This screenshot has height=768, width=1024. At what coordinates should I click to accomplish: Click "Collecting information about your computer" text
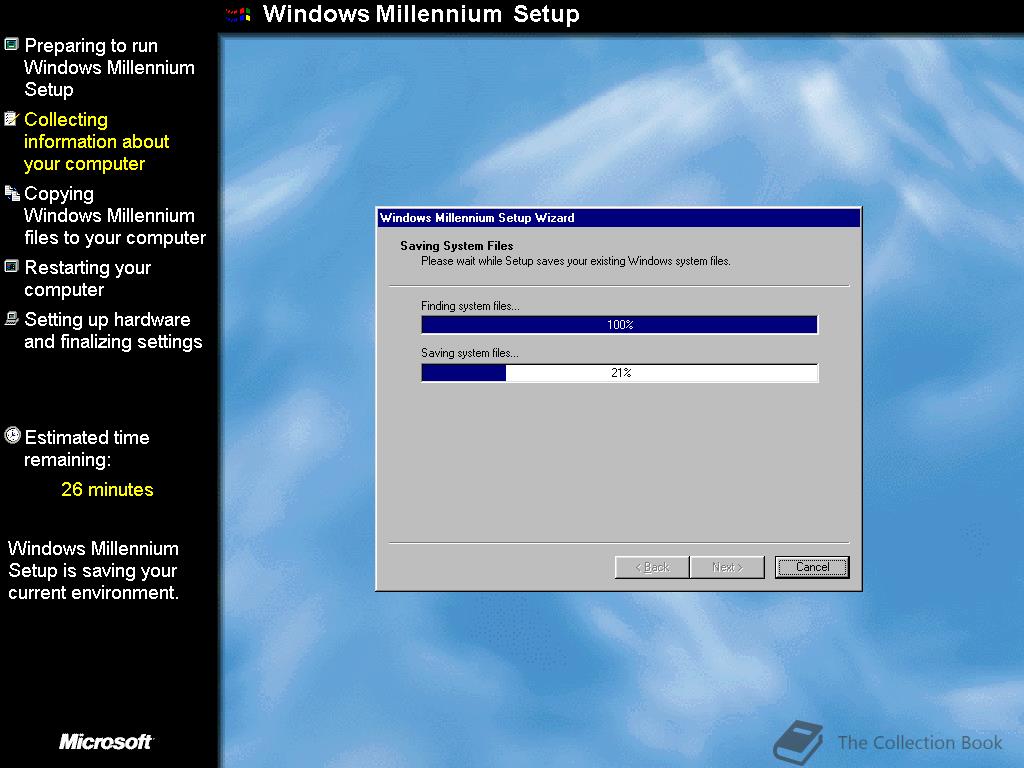tap(96, 142)
